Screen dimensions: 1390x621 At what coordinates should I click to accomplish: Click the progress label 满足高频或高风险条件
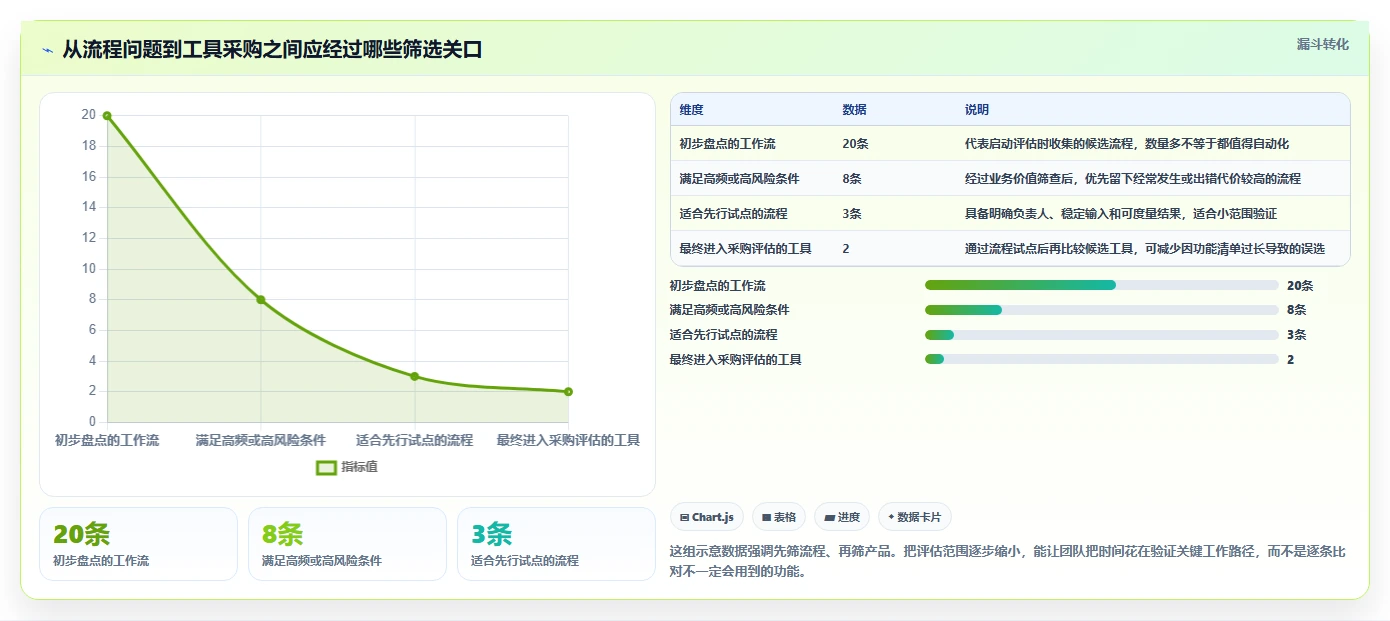click(x=730, y=310)
